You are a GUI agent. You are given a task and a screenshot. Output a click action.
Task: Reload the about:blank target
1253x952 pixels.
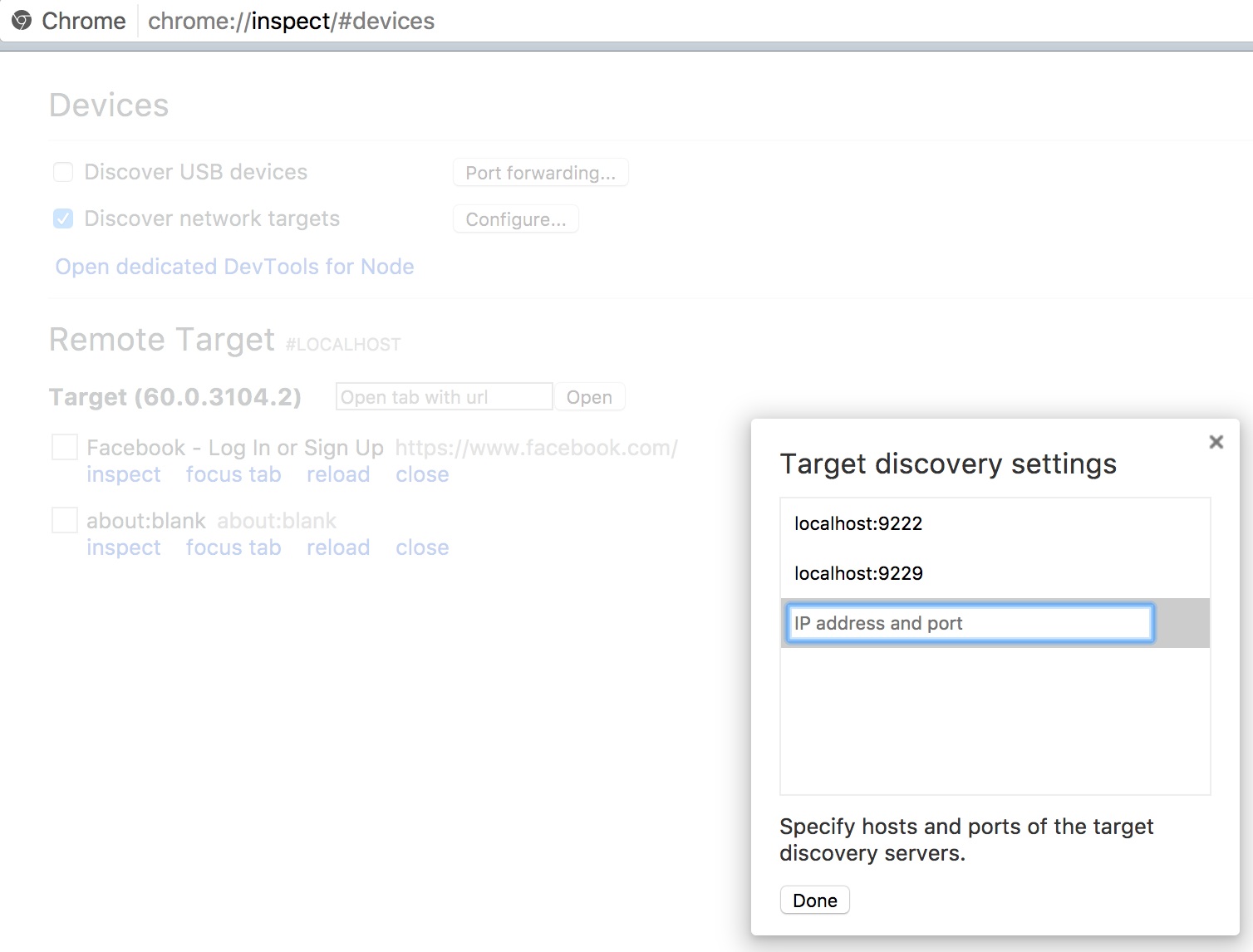coord(338,547)
